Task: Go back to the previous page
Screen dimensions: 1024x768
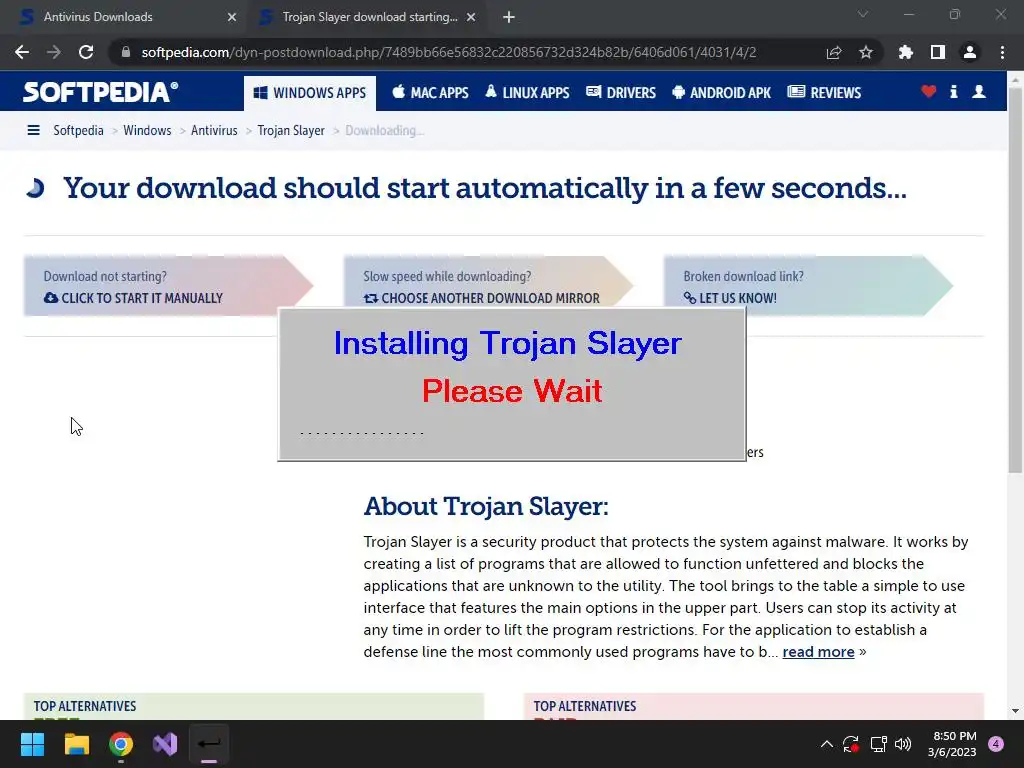Action: [x=22, y=52]
